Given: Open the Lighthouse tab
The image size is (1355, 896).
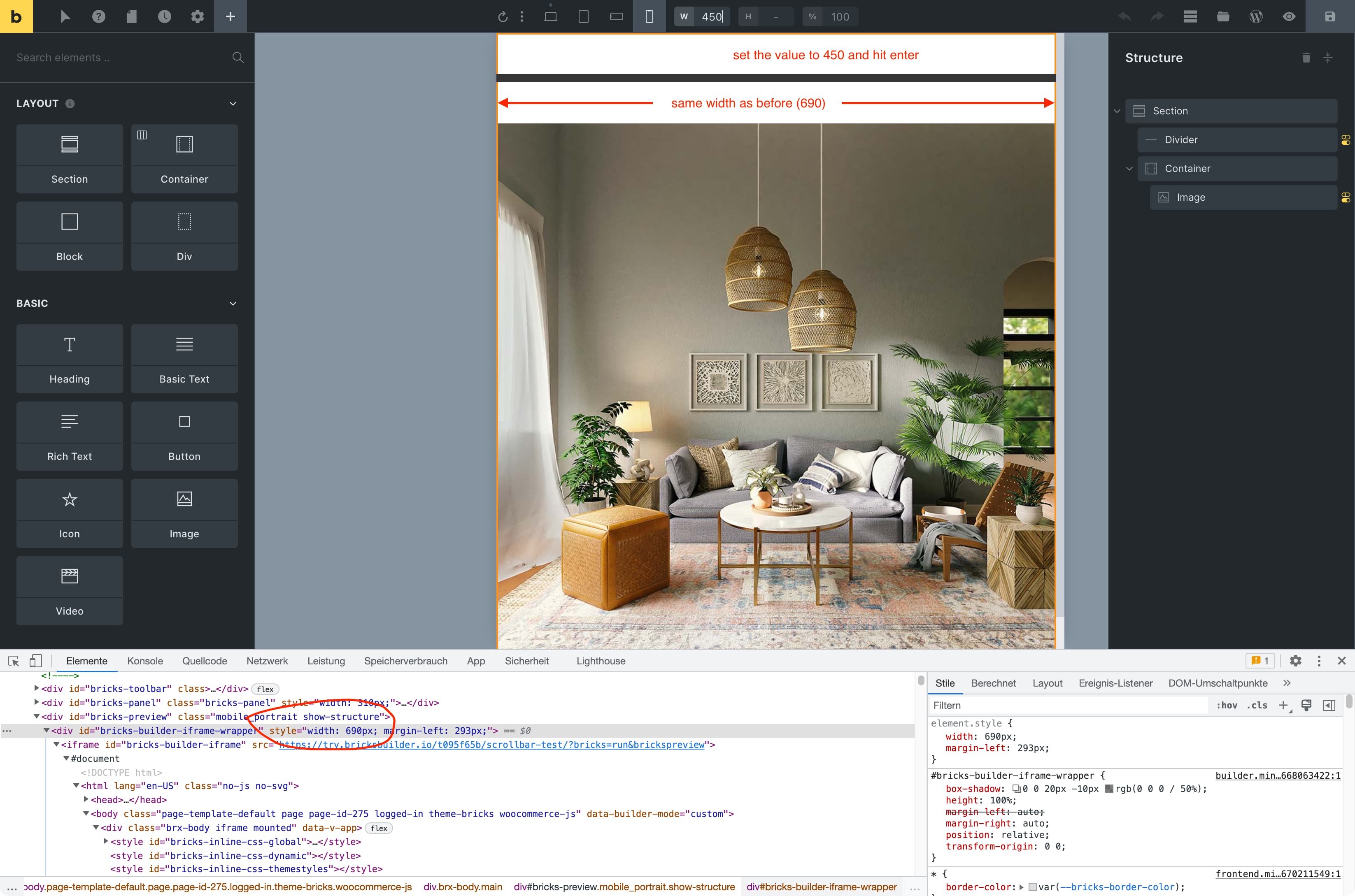Looking at the screenshot, I should pos(601,661).
